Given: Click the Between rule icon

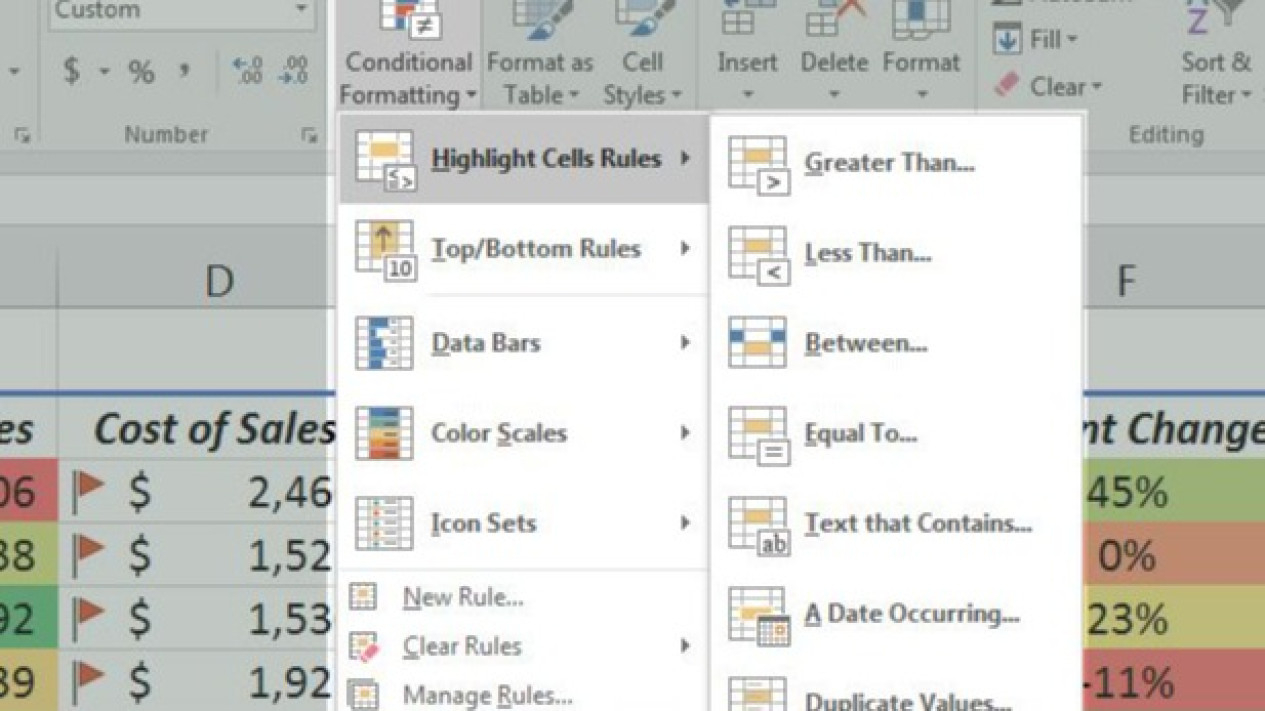Looking at the screenshot, I should coord(757,343).
